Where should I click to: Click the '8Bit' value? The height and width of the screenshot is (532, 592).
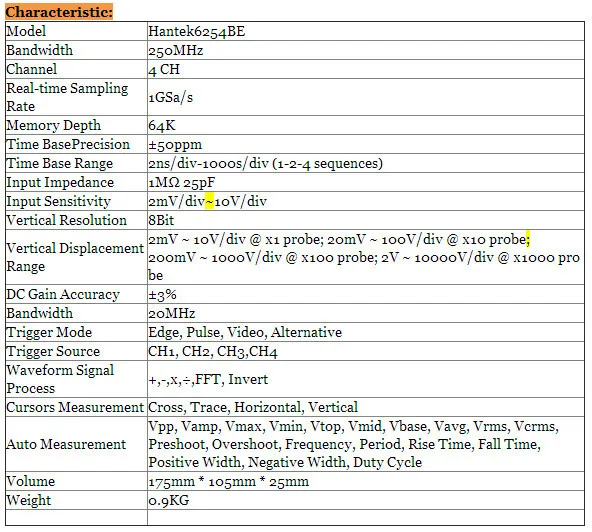click(x=161, y=220)
